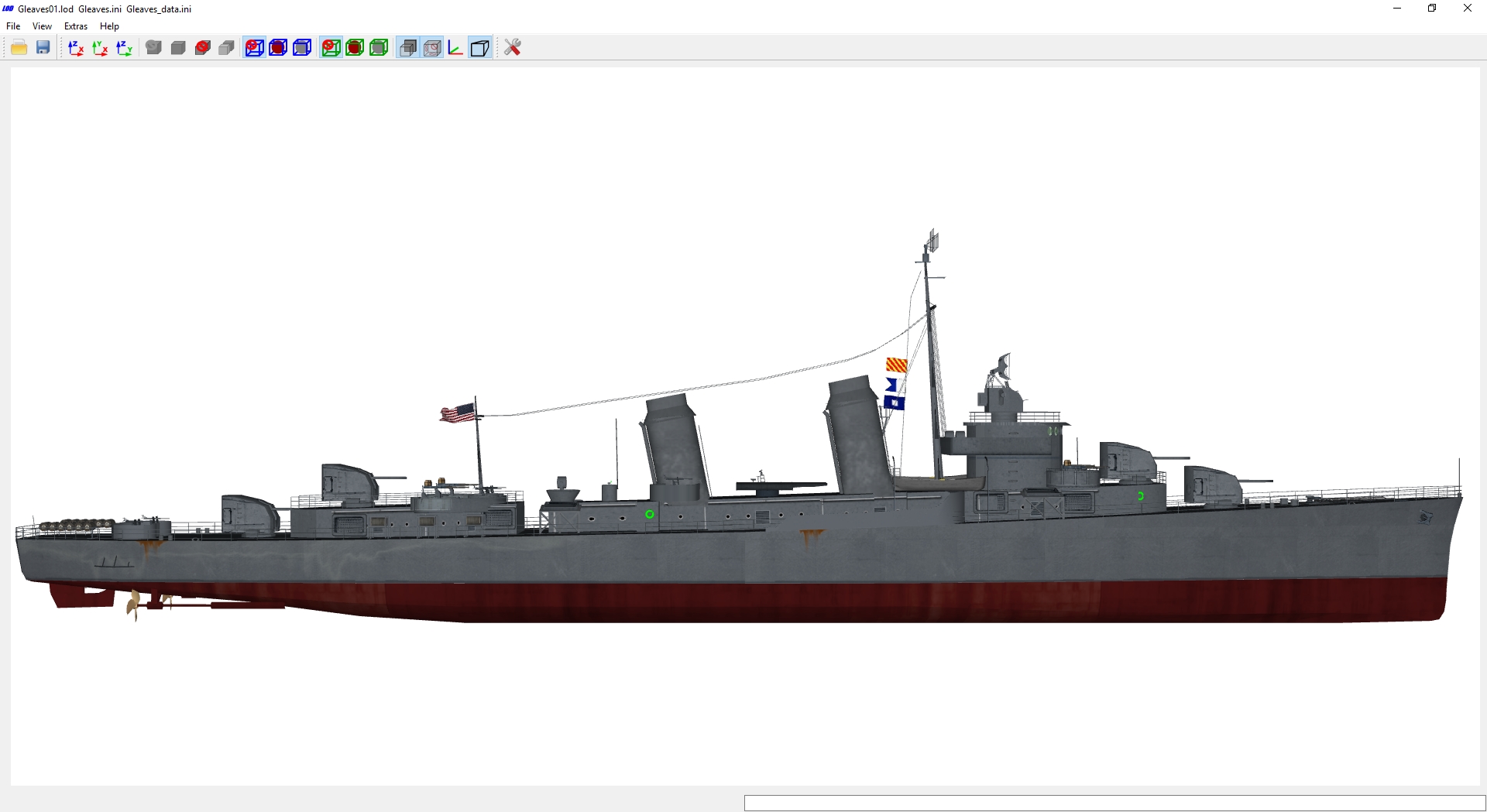Toggle the RGB coordinate axes display
This screenshot has width=1487, height=812.
click(455, 48)
